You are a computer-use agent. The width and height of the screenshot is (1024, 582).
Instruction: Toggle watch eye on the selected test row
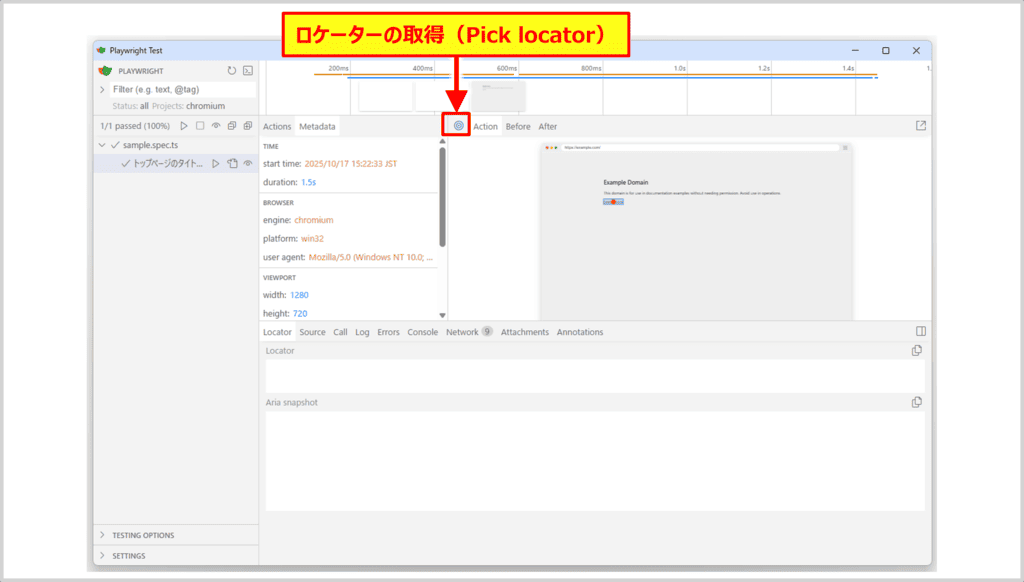[x=247, y=164]
